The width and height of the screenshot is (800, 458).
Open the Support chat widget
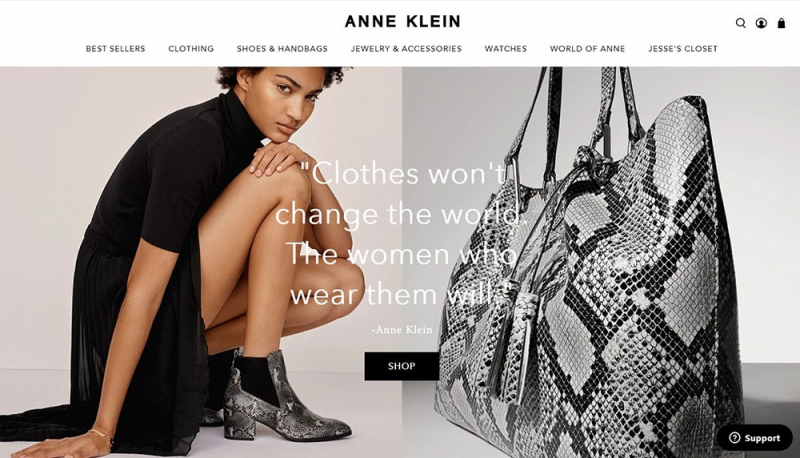[x=755, y=438]
